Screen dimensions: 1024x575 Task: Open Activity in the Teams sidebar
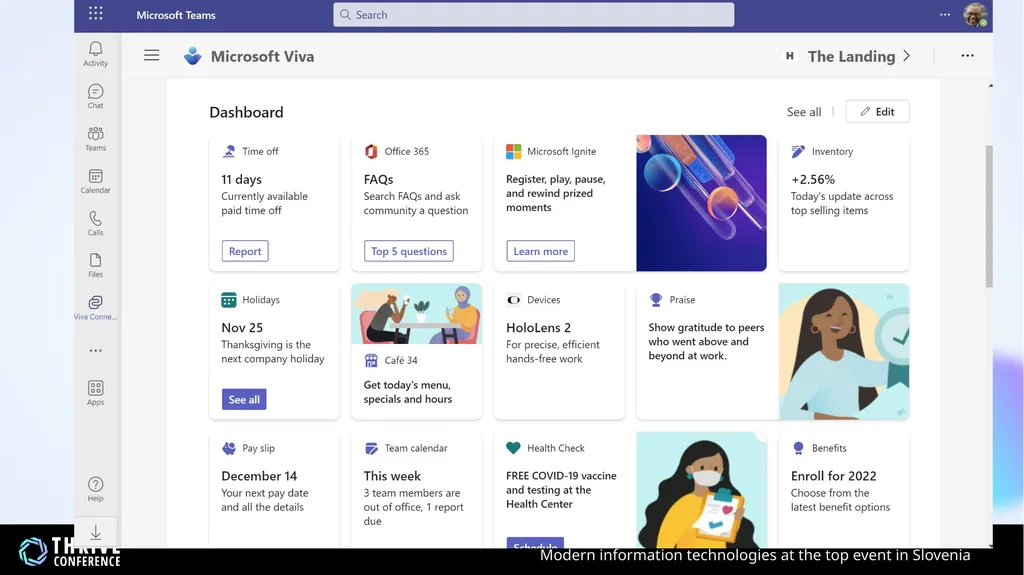[x=95, y=54]
